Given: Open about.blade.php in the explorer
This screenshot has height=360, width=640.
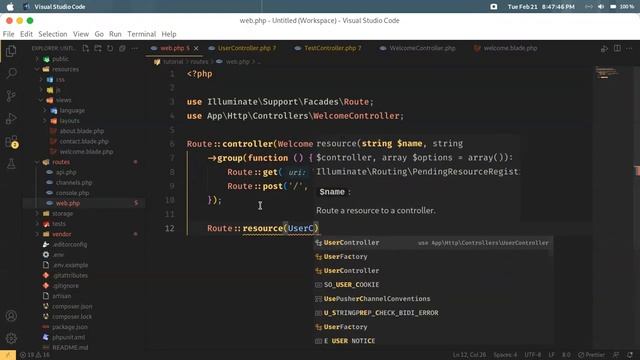Looking at the screenshot, I should pyautogui.click(x=82, y=131).
